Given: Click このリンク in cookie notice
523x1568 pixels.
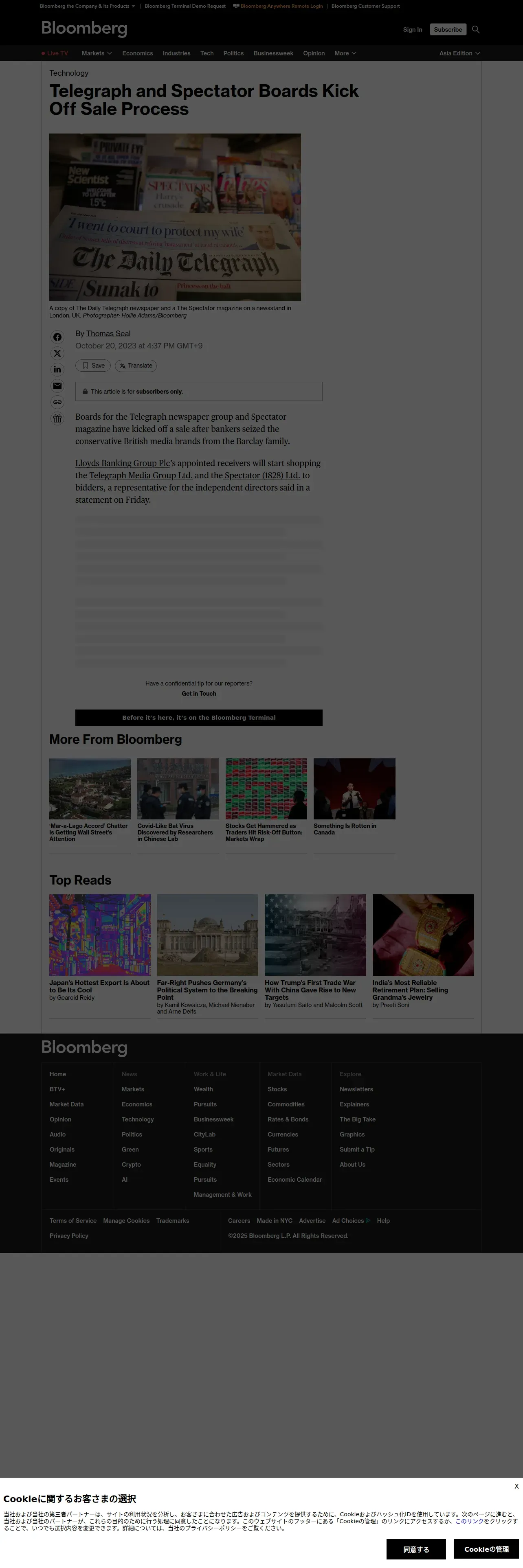Looking at the screenshot, I should click(469, 1521).
